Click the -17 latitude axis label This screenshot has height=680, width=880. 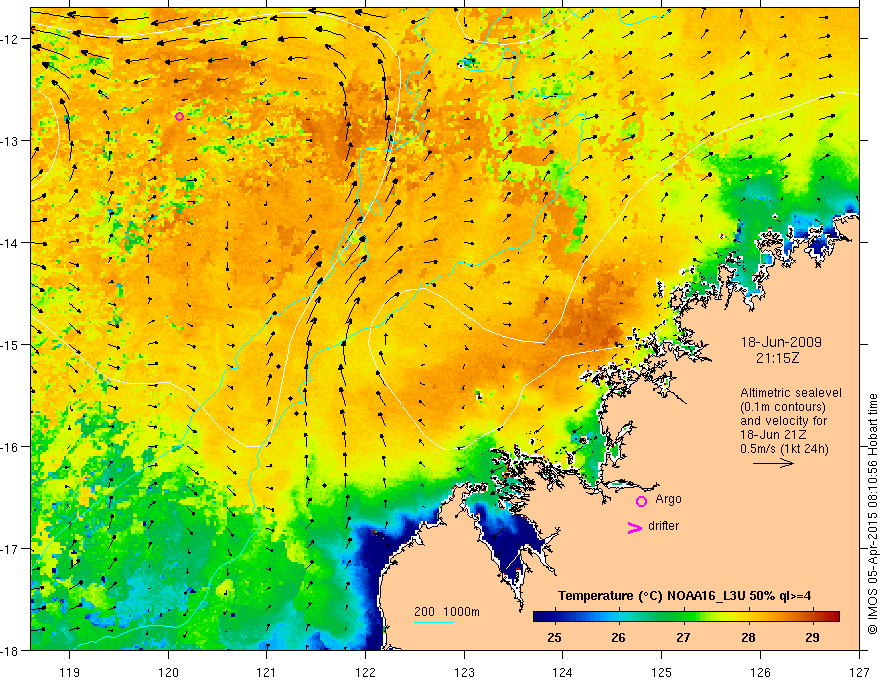(x=12, y=549)
